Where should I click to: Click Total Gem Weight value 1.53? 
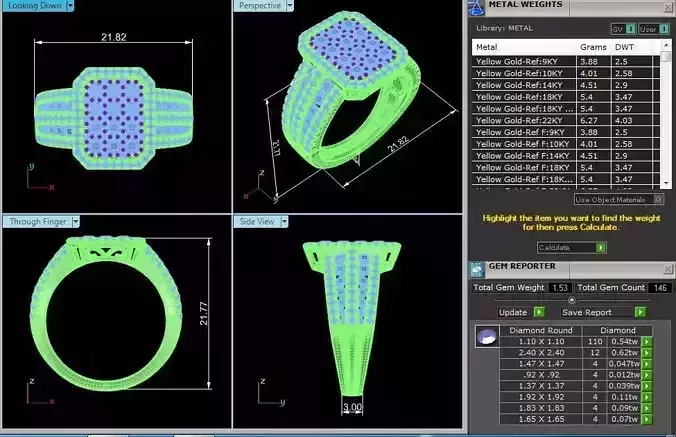point(560,287)
